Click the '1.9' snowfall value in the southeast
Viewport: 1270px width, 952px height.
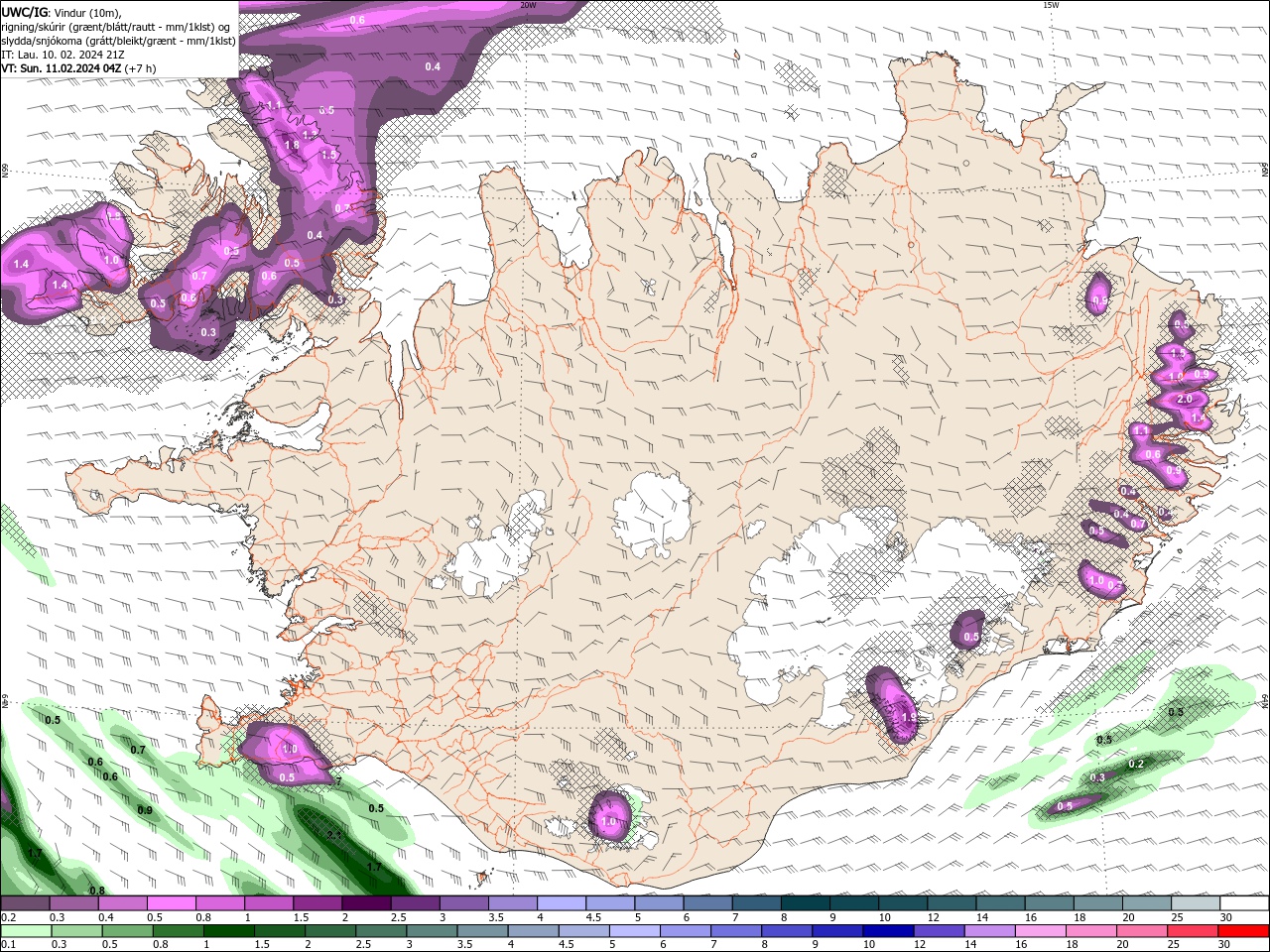coord(909,717)
